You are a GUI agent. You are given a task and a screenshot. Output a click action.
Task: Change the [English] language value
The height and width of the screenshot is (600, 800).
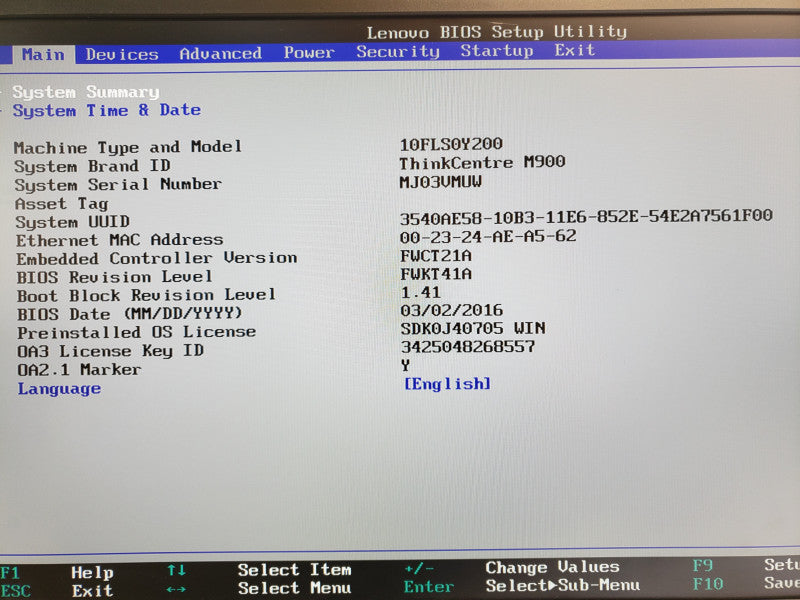click(x=447, y=384)
